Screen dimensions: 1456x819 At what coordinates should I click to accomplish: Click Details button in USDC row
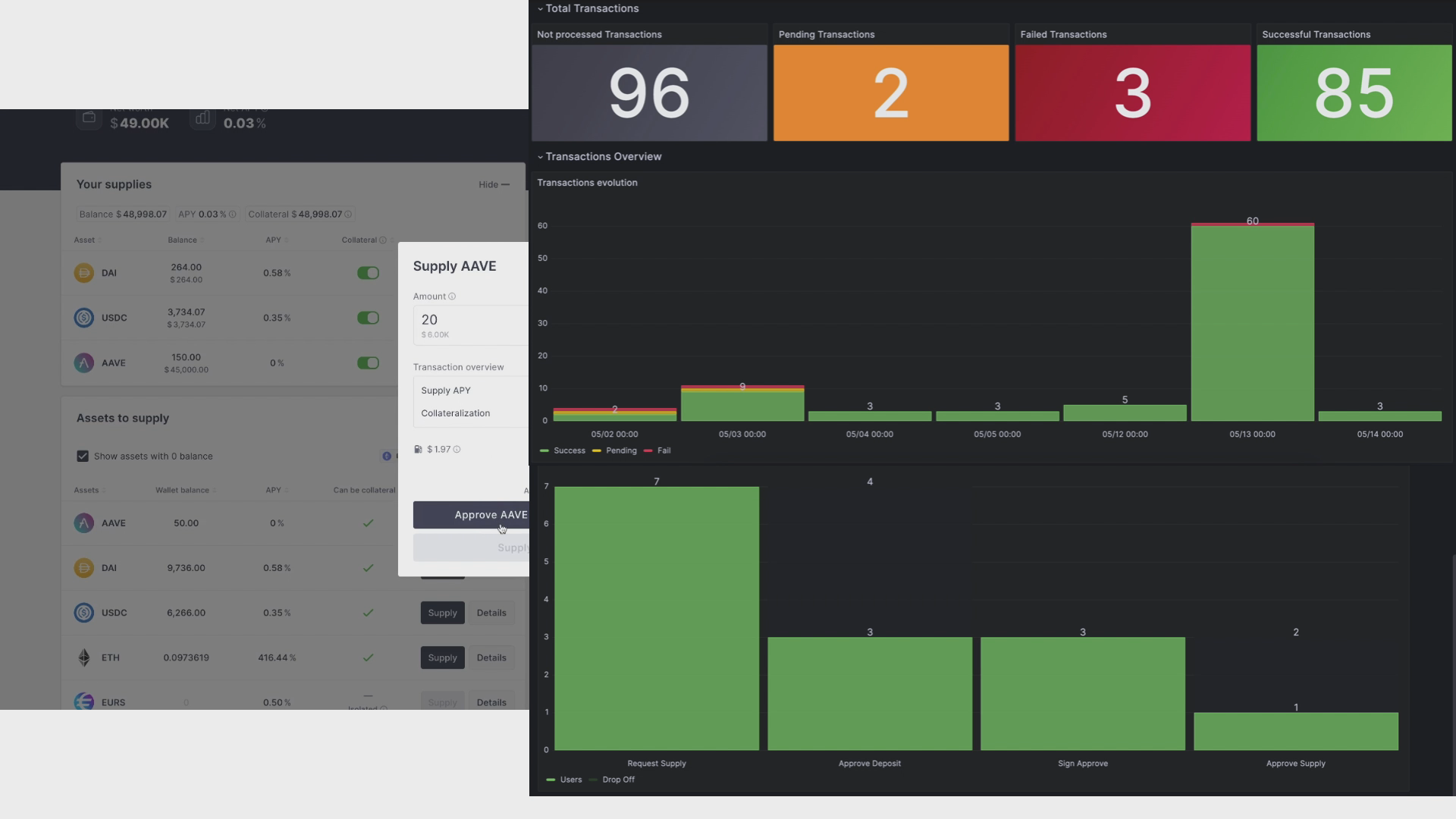pyautogui.click(x=491, y=613)
